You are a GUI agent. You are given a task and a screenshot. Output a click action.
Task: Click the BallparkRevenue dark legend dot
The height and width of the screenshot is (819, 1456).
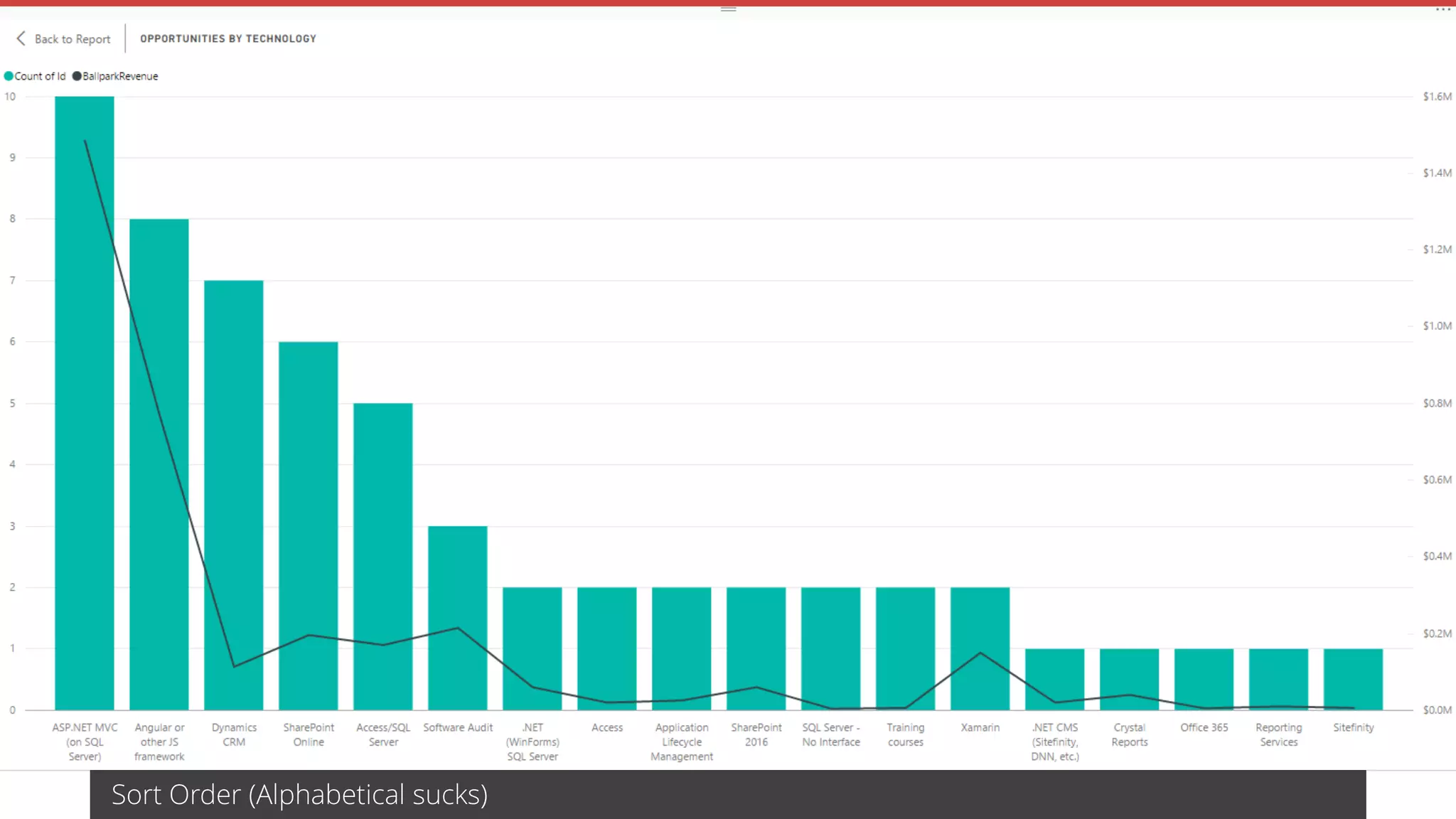(77, 76)
